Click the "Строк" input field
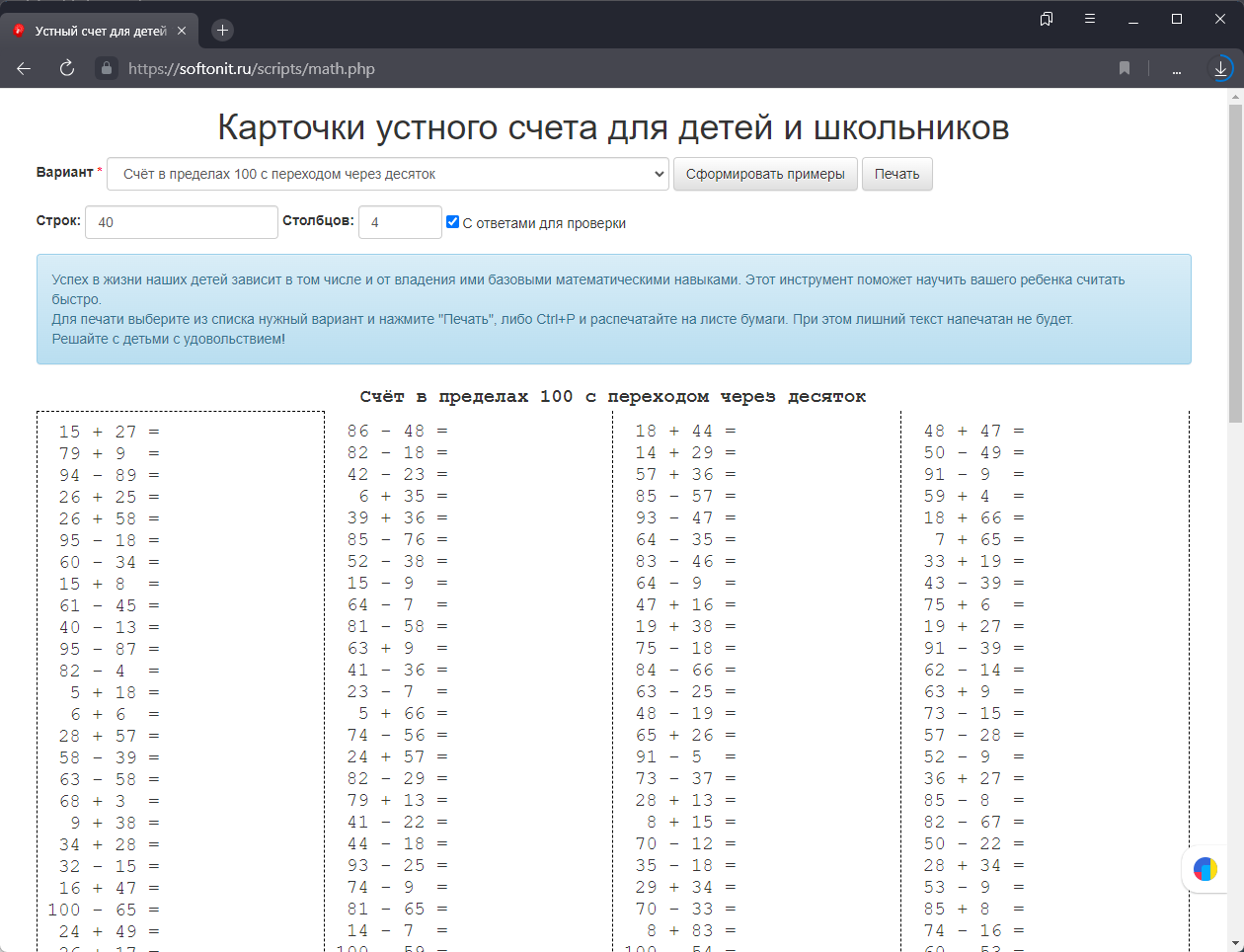 (182, 222)
